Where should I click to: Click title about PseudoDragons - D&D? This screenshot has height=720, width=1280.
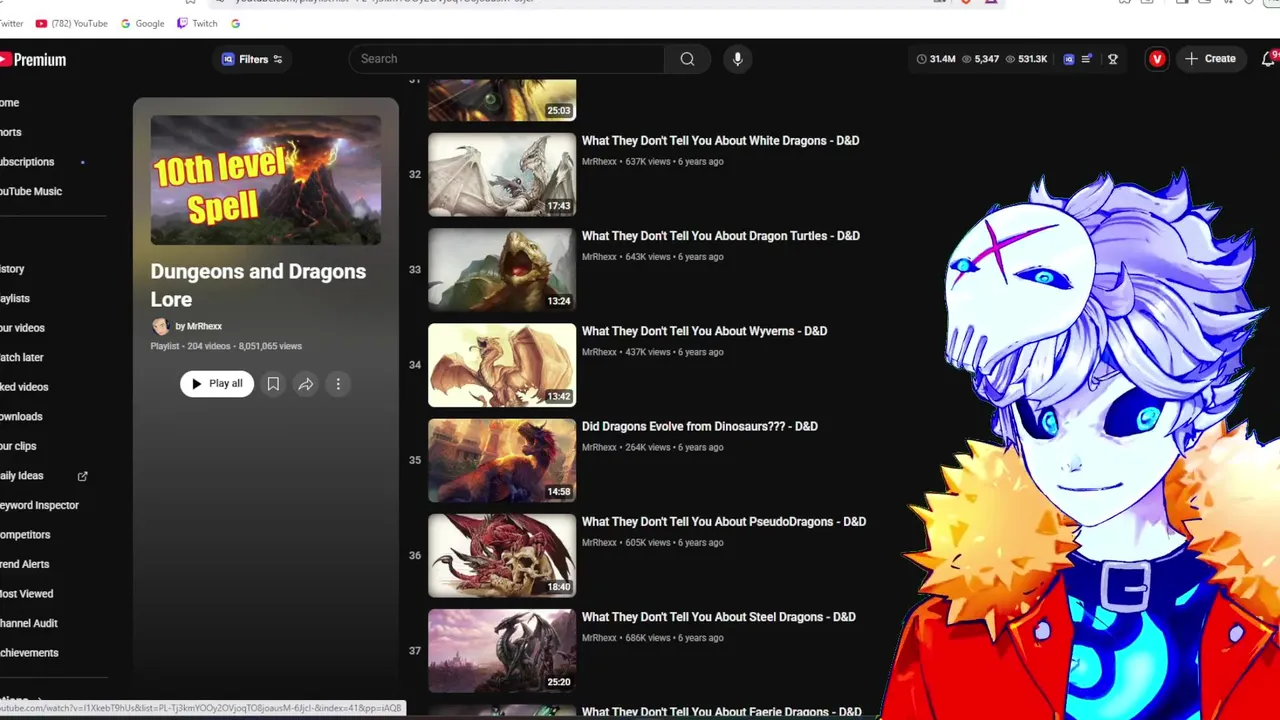pyautogui.click(x=724, y=522)
